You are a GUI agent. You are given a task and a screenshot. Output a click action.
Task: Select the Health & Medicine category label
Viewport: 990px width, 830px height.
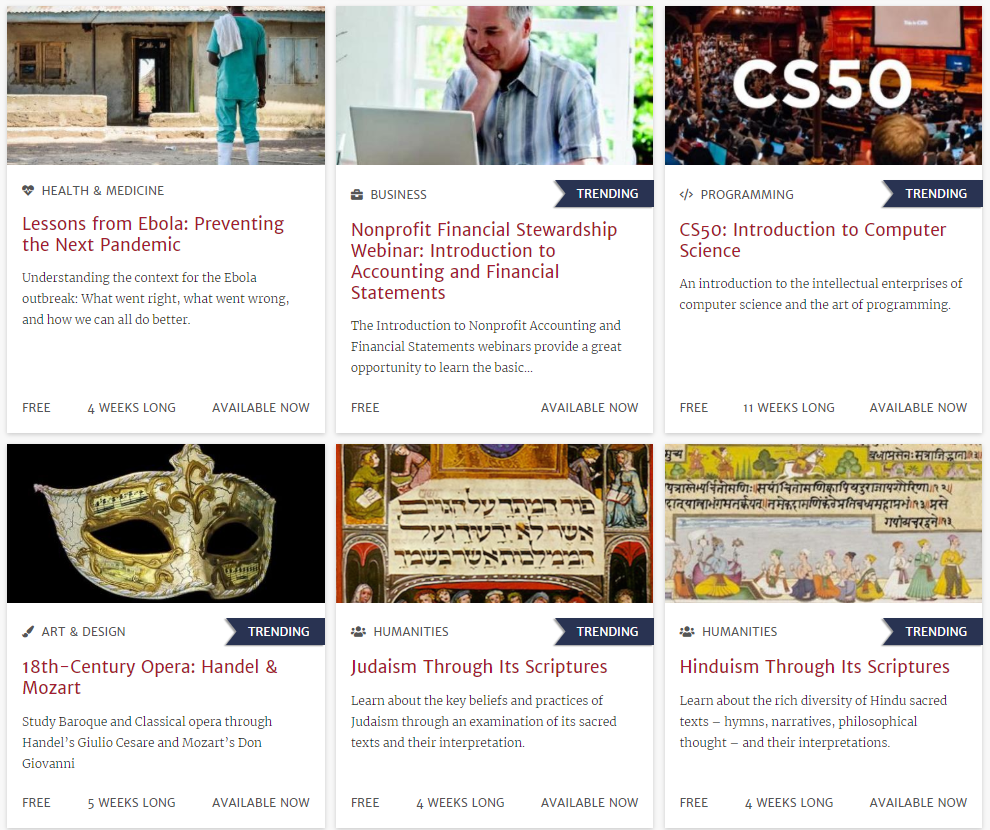point(103,191)
